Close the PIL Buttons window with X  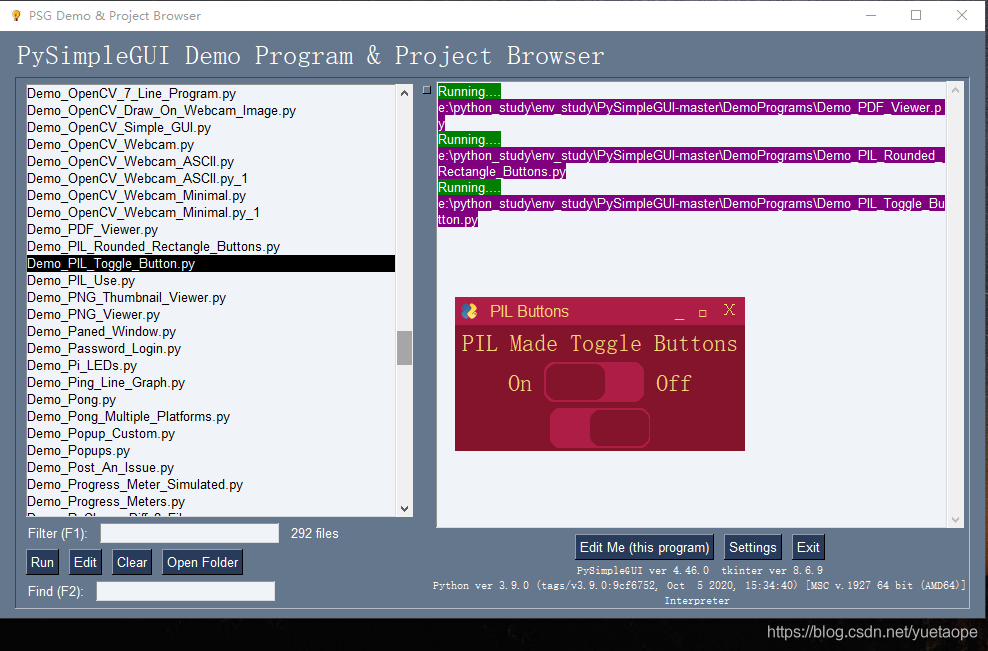729,309
